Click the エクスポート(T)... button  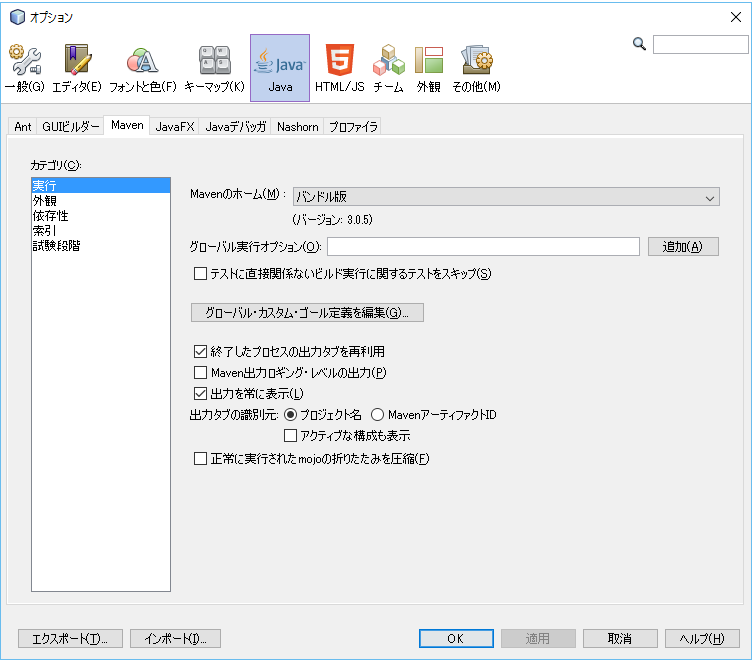click(x=70, y=638)
